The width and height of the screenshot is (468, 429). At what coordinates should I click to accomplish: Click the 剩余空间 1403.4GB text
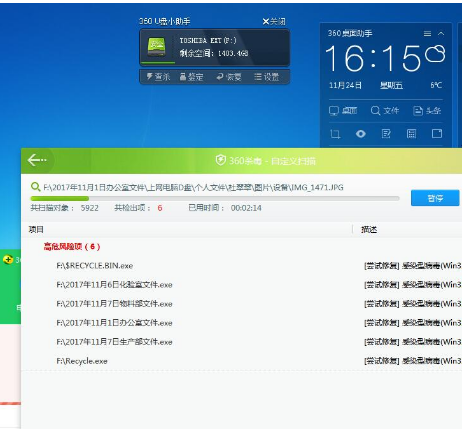tap(214, 53)
